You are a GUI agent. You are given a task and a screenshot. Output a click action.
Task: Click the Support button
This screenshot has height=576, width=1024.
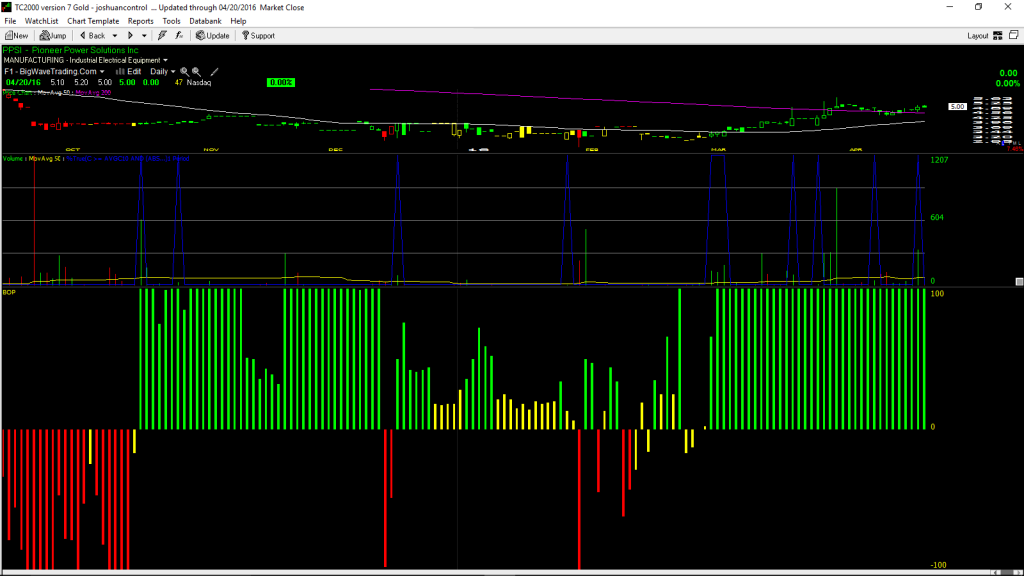(258, 36)
